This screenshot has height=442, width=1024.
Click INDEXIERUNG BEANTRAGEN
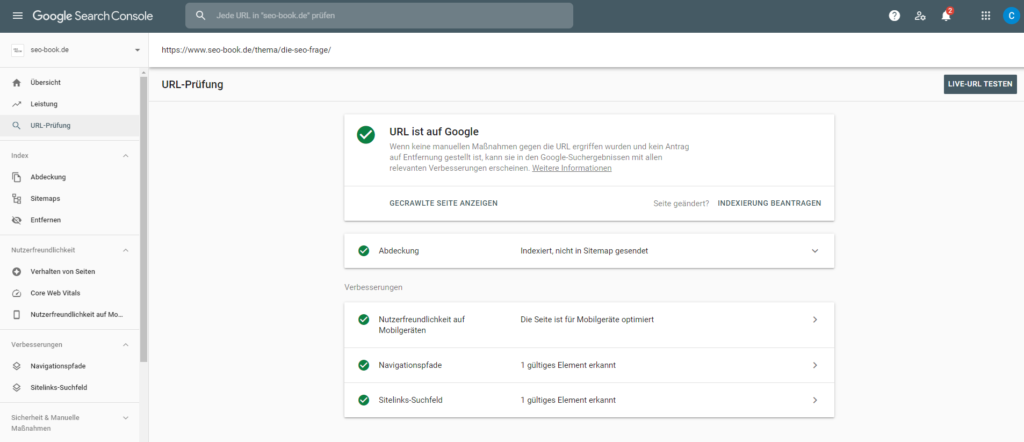(x=769, y=203)
